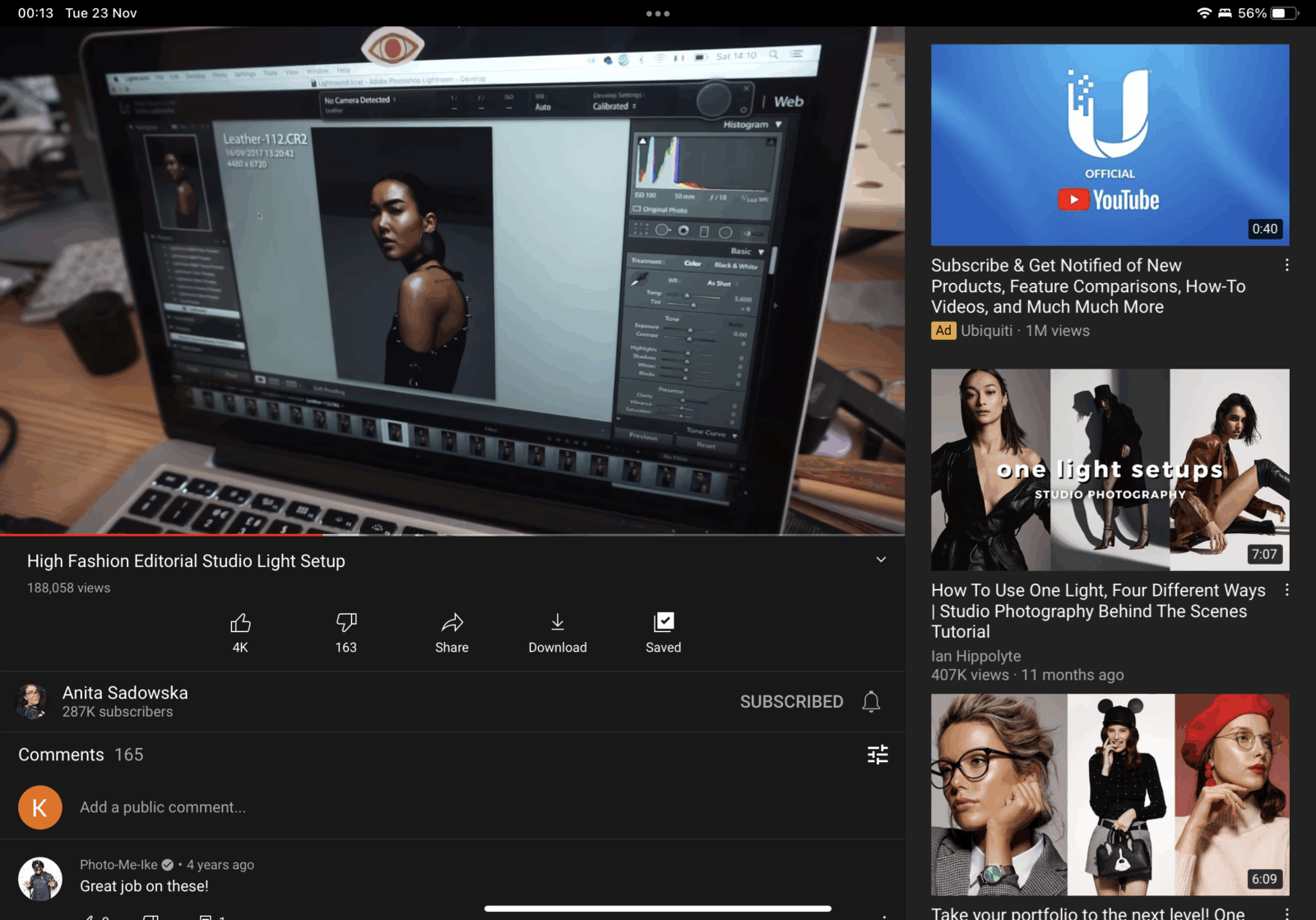Download the video for offline viewing
The height and width of the screenshot is (920, 1316).
(558, 623)
